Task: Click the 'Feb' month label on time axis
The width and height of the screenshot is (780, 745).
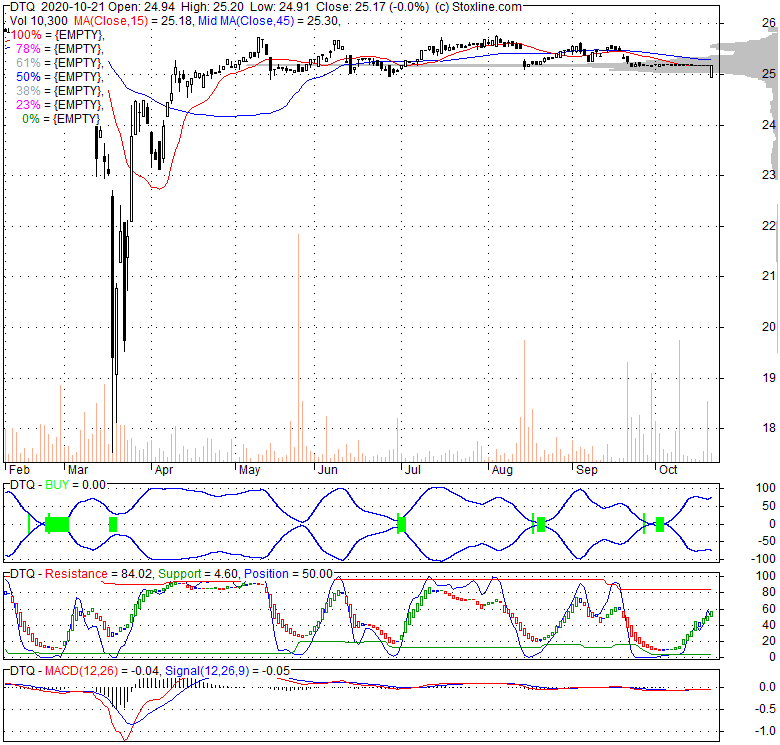Action: [x=19, y=469]
